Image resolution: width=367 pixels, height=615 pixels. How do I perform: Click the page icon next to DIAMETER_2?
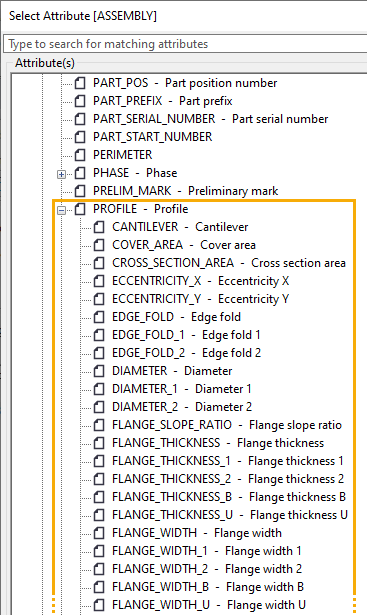pyautogui.click(x=99, y=407)
